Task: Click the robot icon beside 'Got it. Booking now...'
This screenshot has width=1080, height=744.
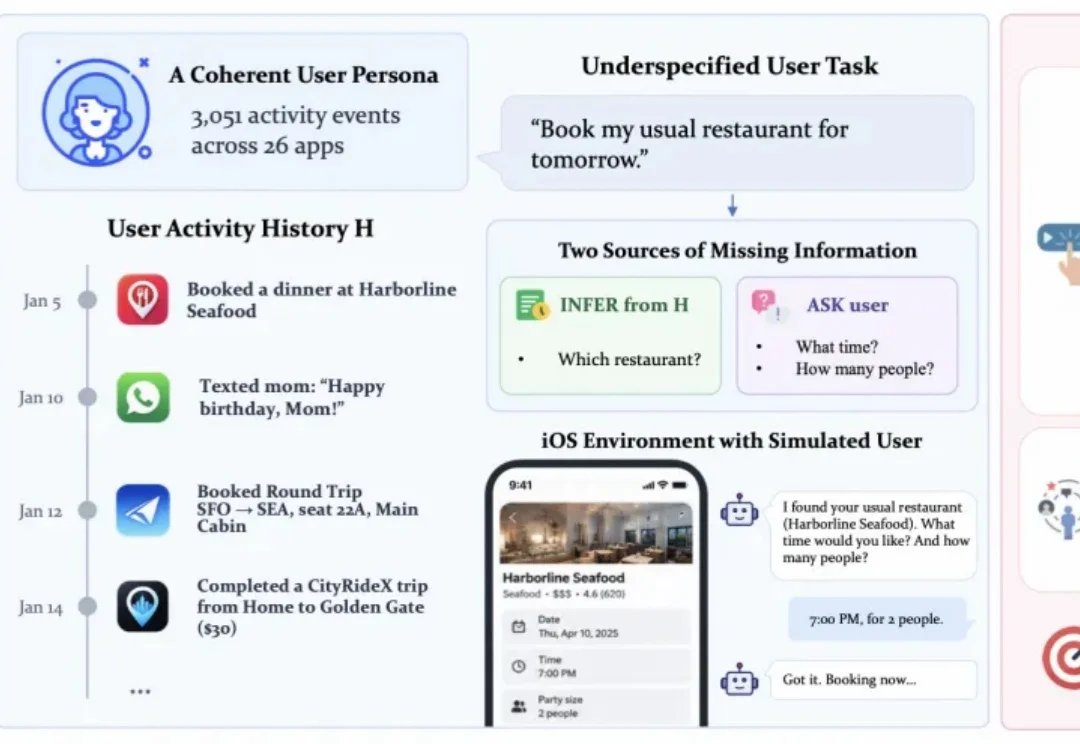Action: 739,680
